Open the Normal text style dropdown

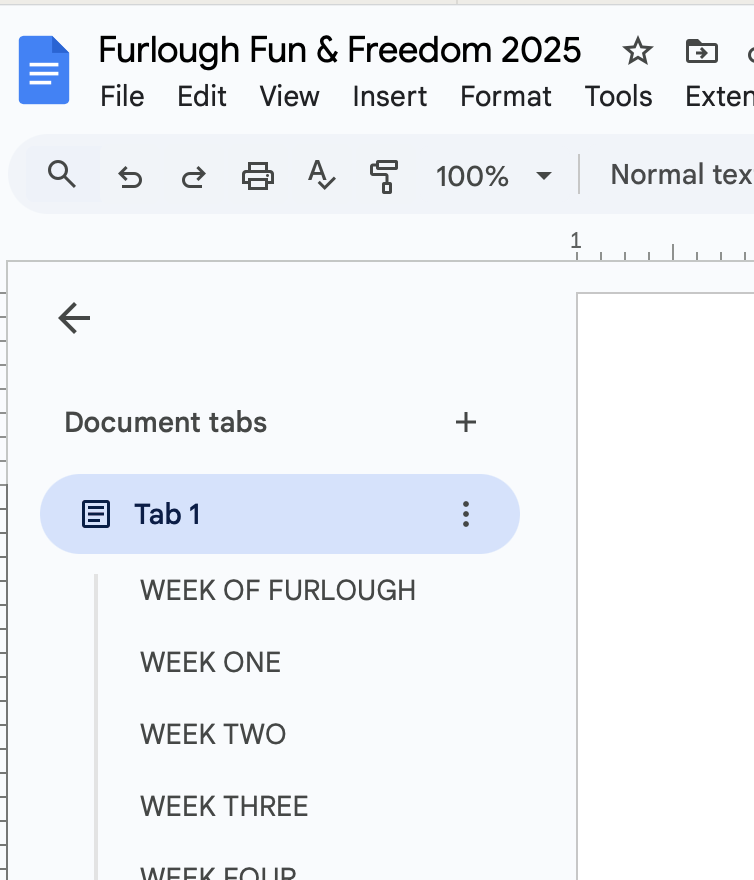(681, 175)
